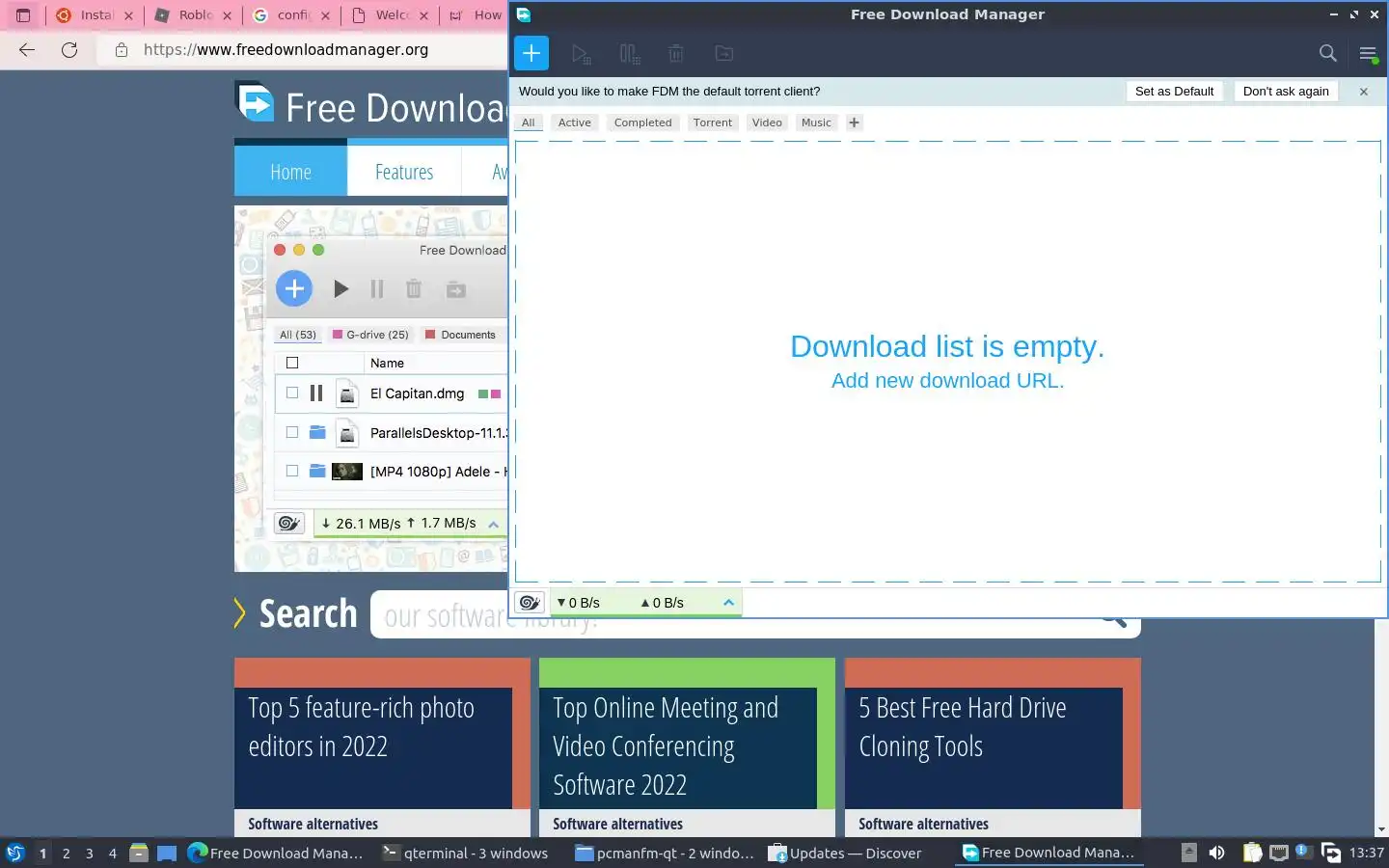Click the clipboard icon in system tray
This screenshot has height=868, width=1389.
[x=1252, y=853]
